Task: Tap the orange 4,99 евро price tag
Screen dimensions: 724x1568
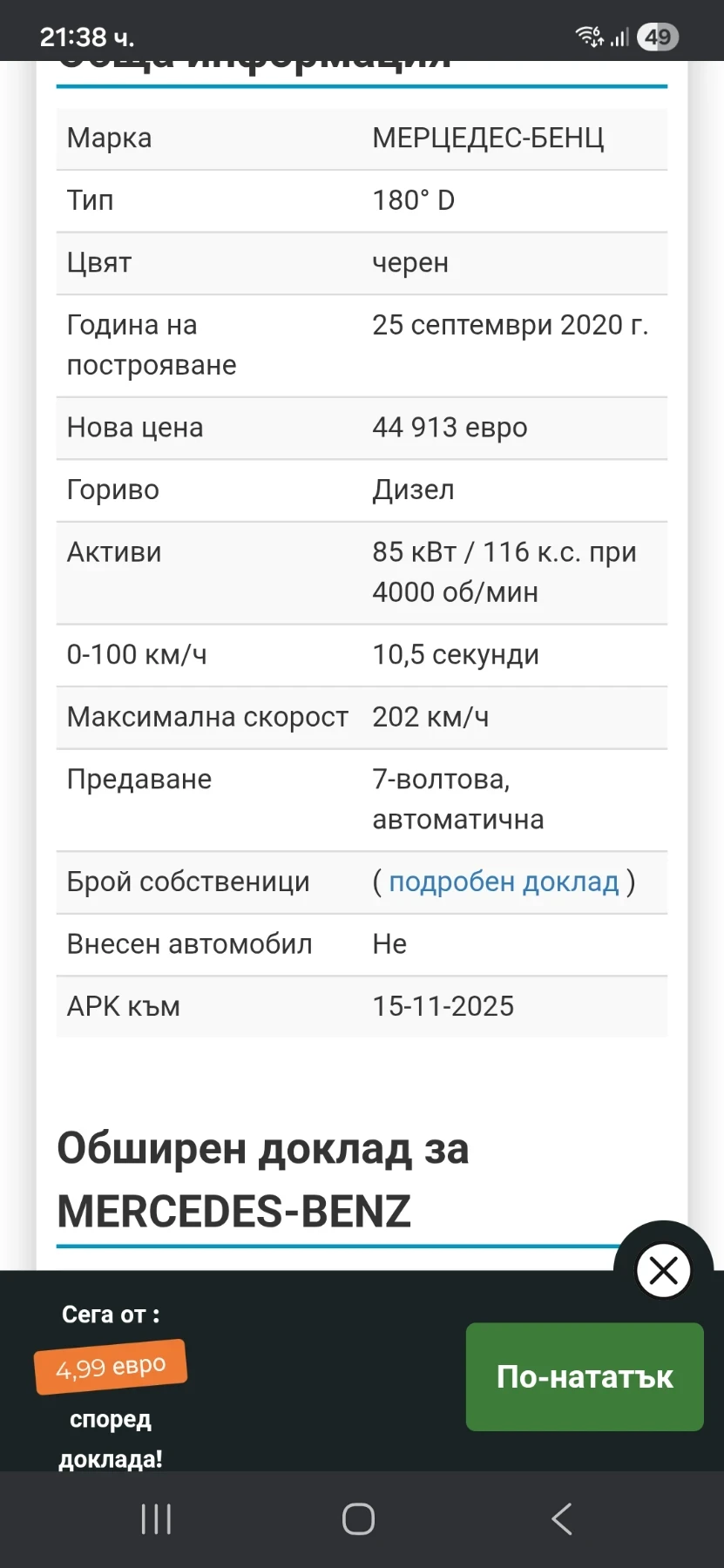Action: point(111,1367)
